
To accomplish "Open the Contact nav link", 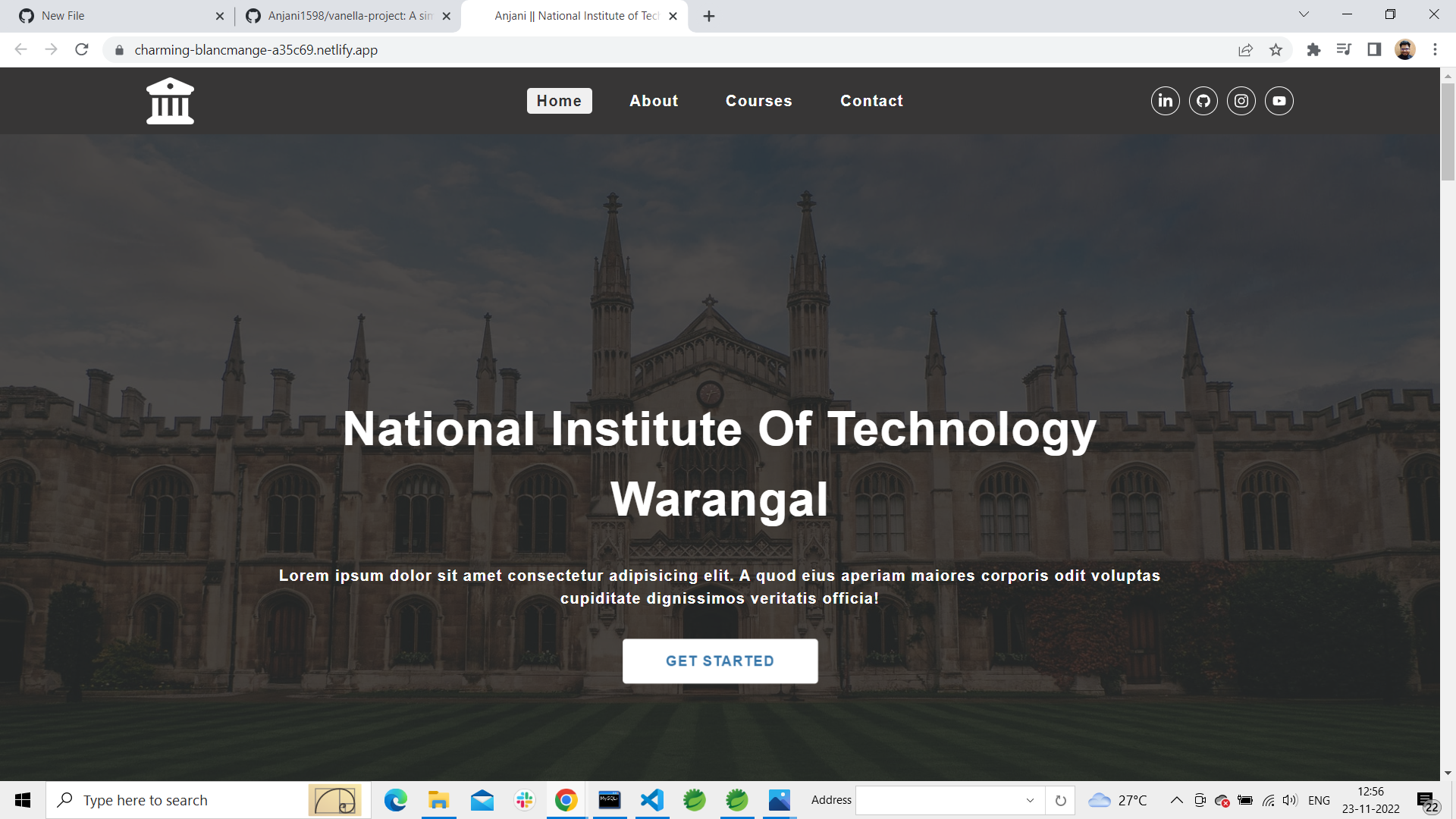I will [x=871, y=101].
